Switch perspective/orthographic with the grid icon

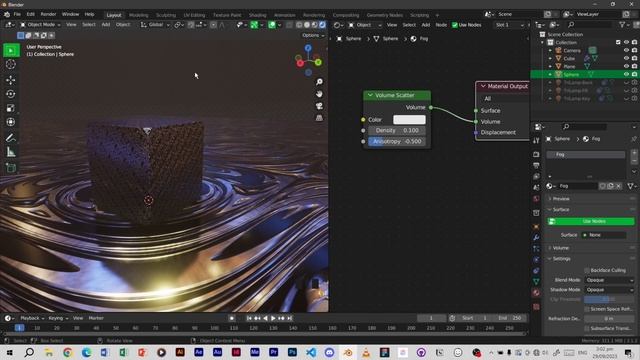tap(319, 118)
